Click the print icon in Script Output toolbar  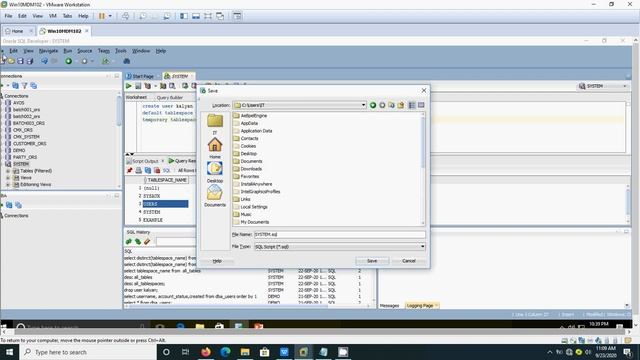click(138, 170)
